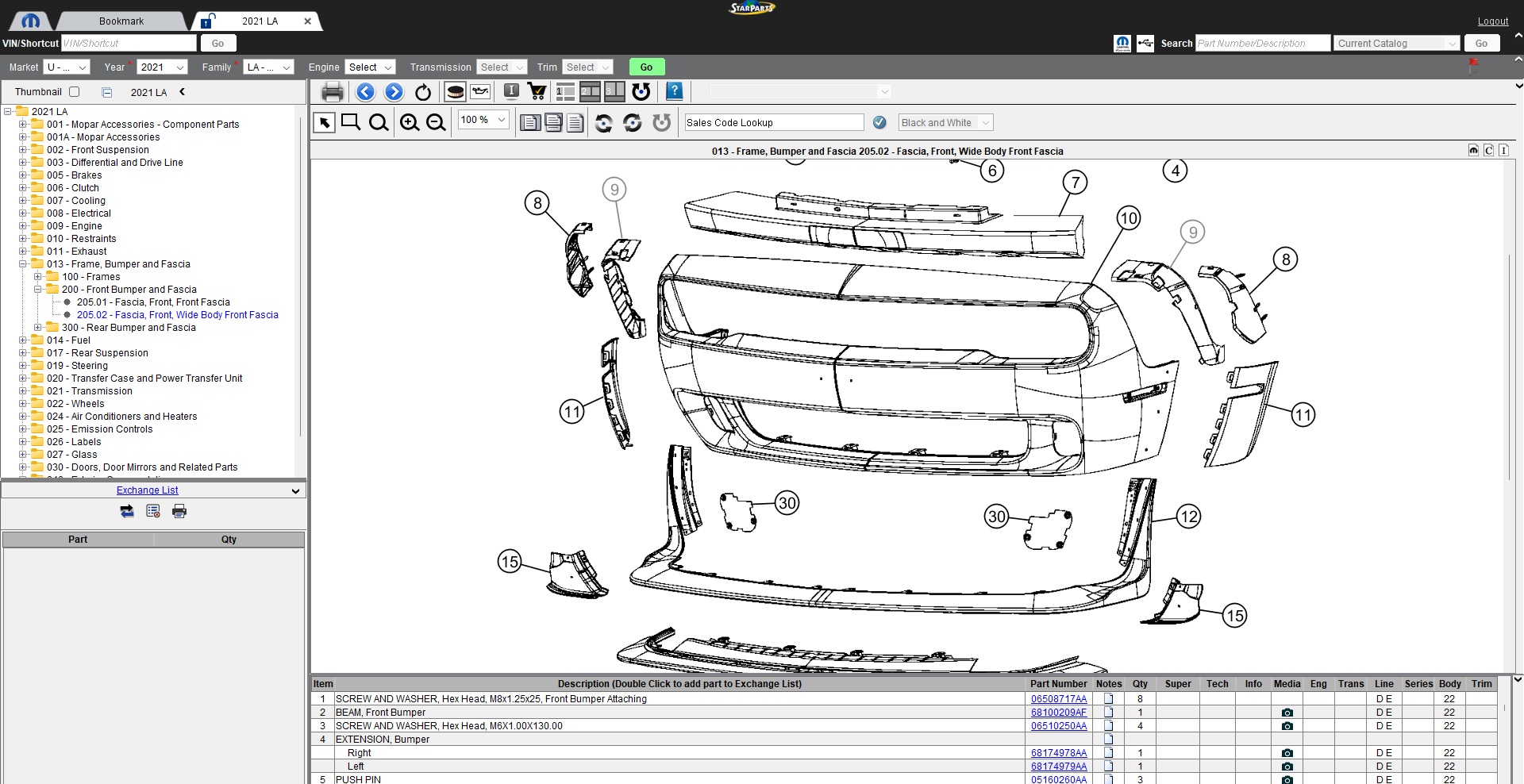Select the rectangle zoom-area tool
1524x784 pixels.
click(351, 122)
